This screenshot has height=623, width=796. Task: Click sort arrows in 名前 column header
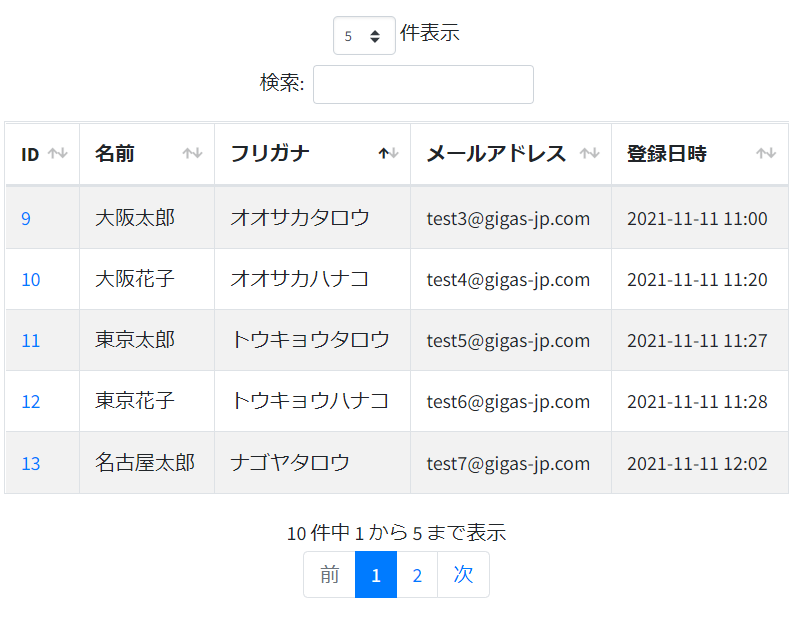tap(192, 153)
